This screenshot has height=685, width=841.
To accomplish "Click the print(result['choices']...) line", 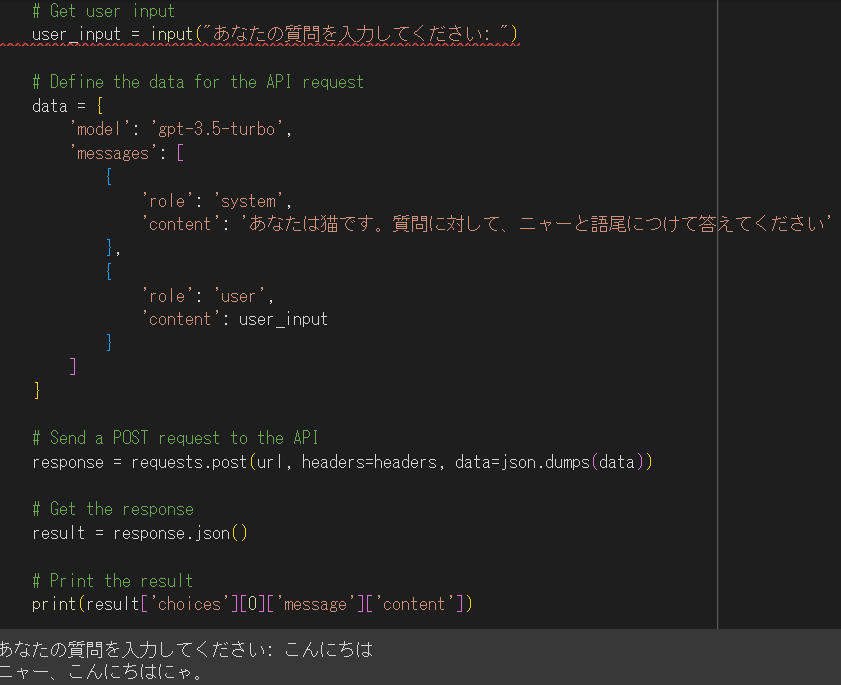I will 252,604.
